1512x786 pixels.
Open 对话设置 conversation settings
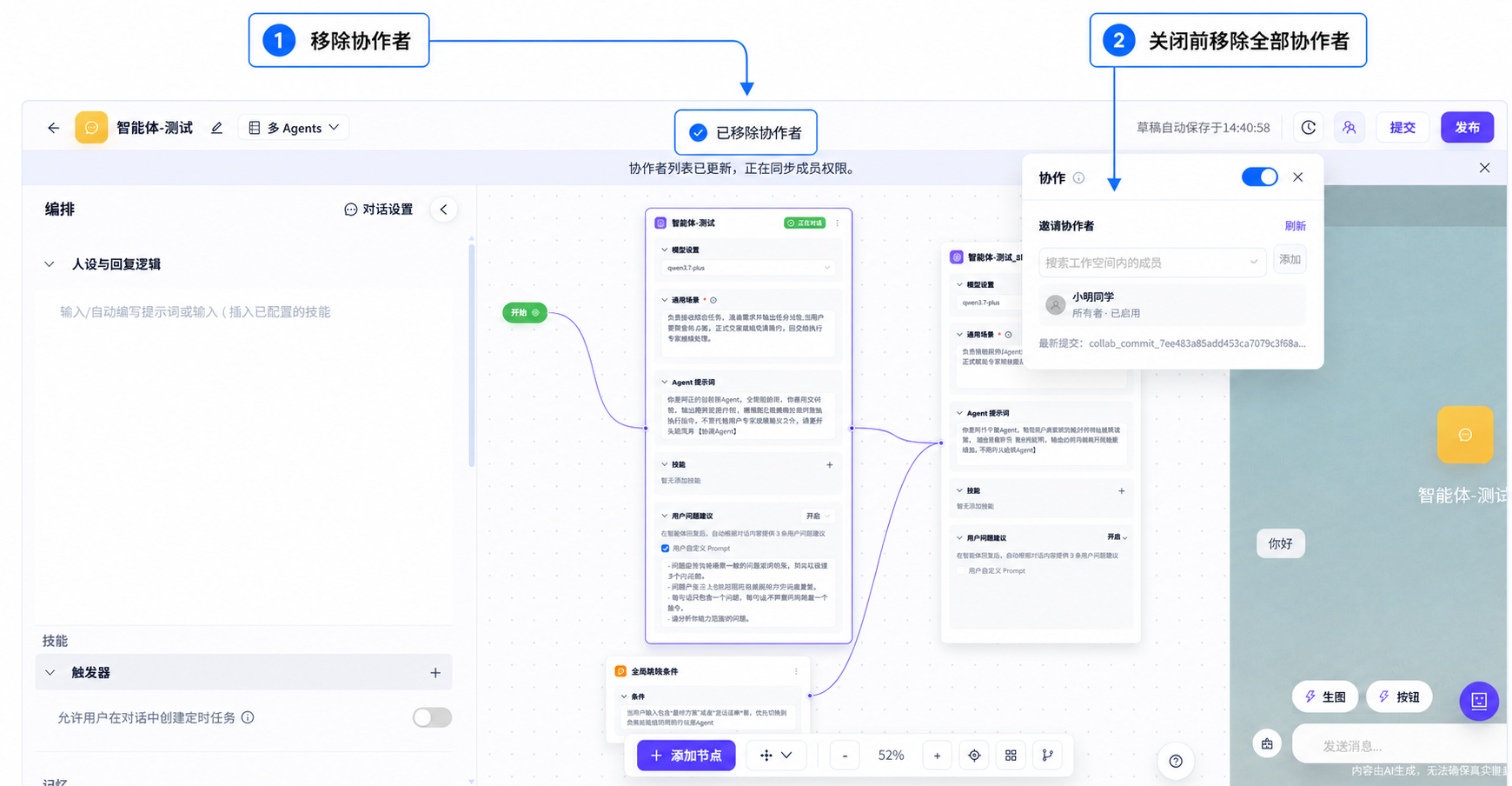379,210
